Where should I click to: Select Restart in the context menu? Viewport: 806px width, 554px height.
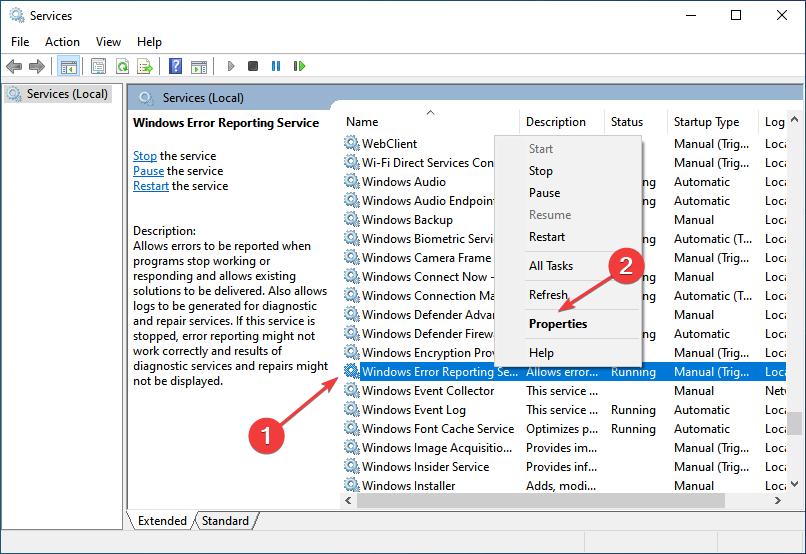pyautogui.click(x=547, y=237)
